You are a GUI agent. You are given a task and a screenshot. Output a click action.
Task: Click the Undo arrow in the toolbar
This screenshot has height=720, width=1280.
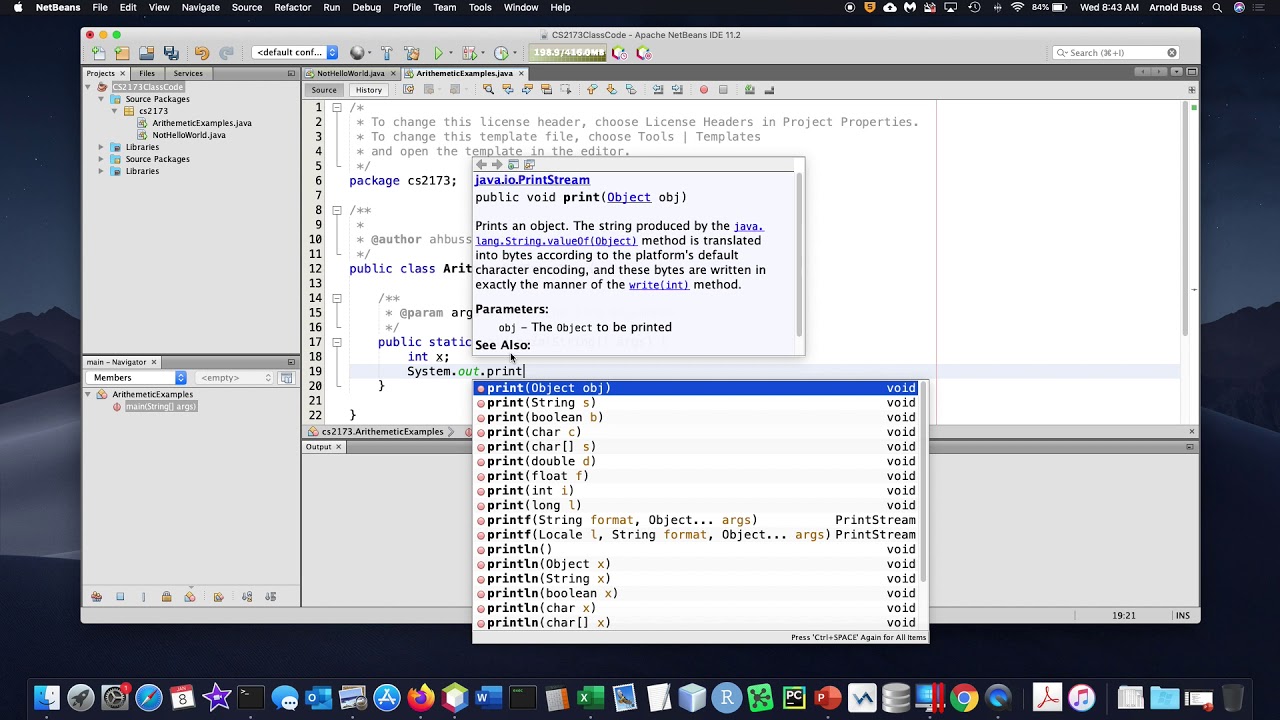[202, 53]
